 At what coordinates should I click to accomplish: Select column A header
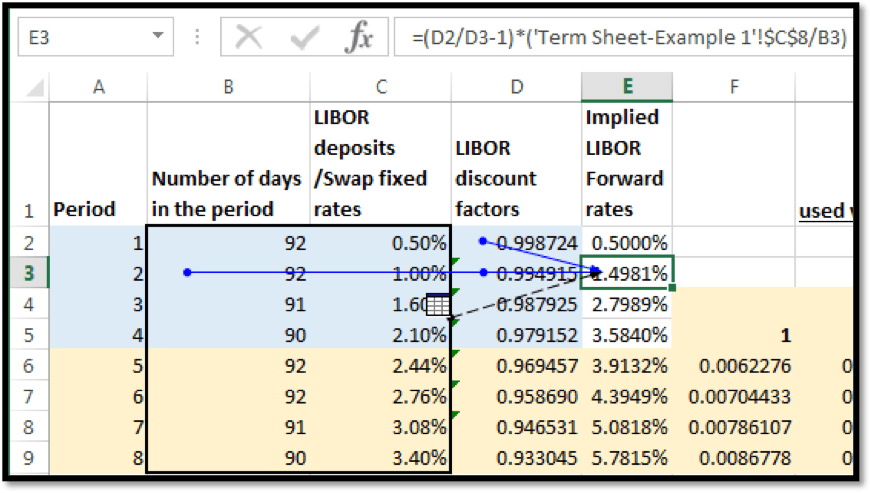pos(98,87)
